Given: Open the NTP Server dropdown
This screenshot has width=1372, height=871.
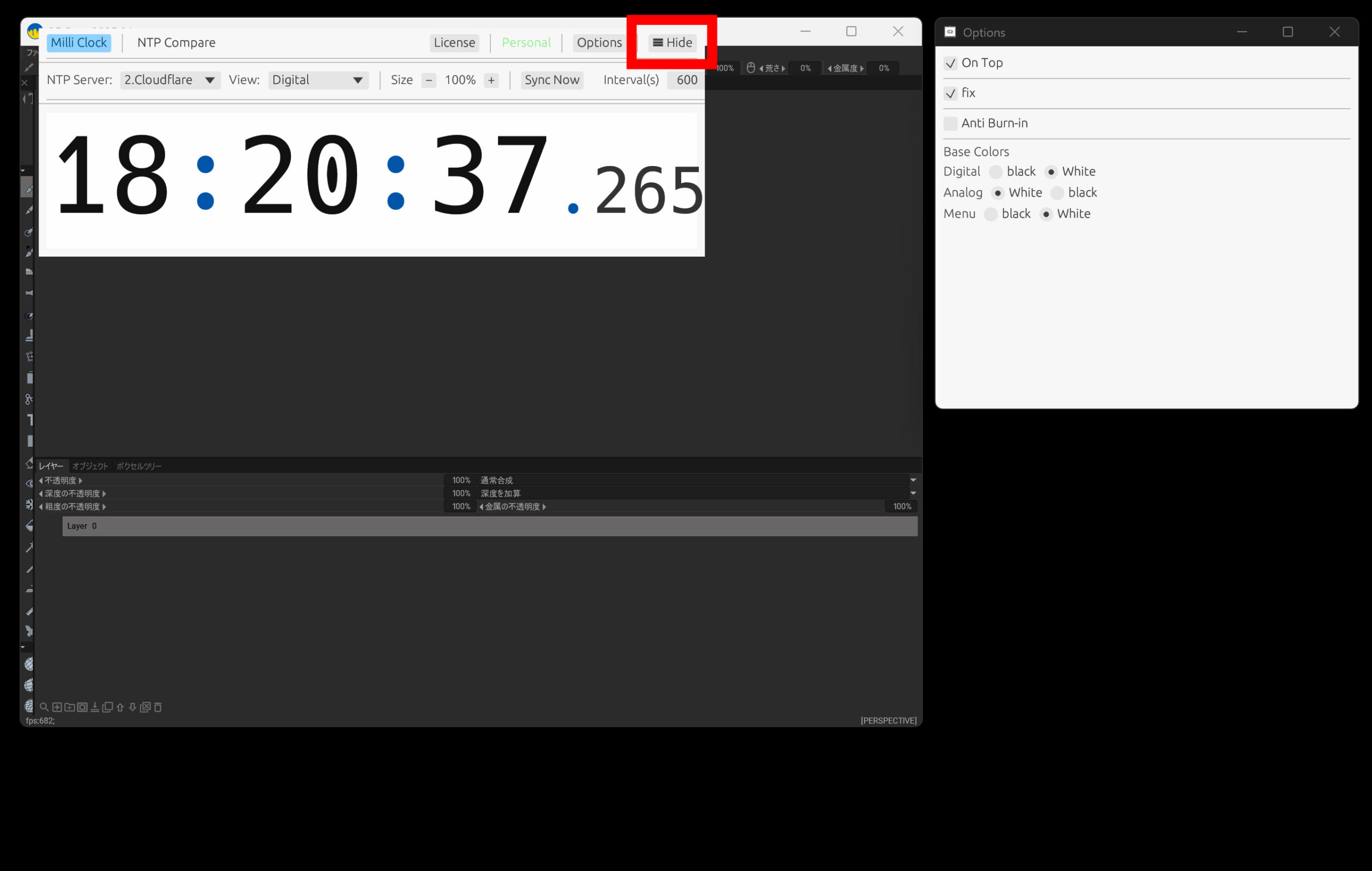Looking at the screenshot, I should 170,80.
